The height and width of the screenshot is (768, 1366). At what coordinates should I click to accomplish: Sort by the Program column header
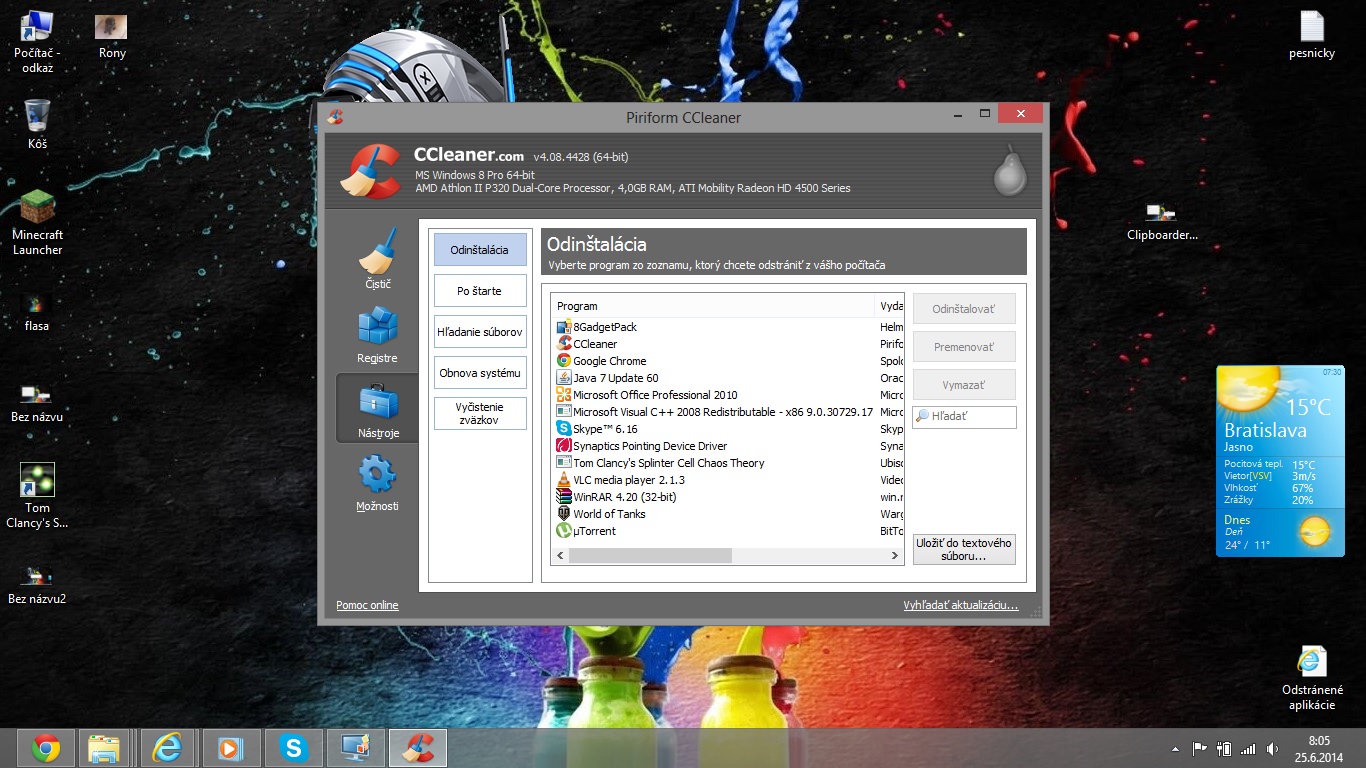(714, 306)
